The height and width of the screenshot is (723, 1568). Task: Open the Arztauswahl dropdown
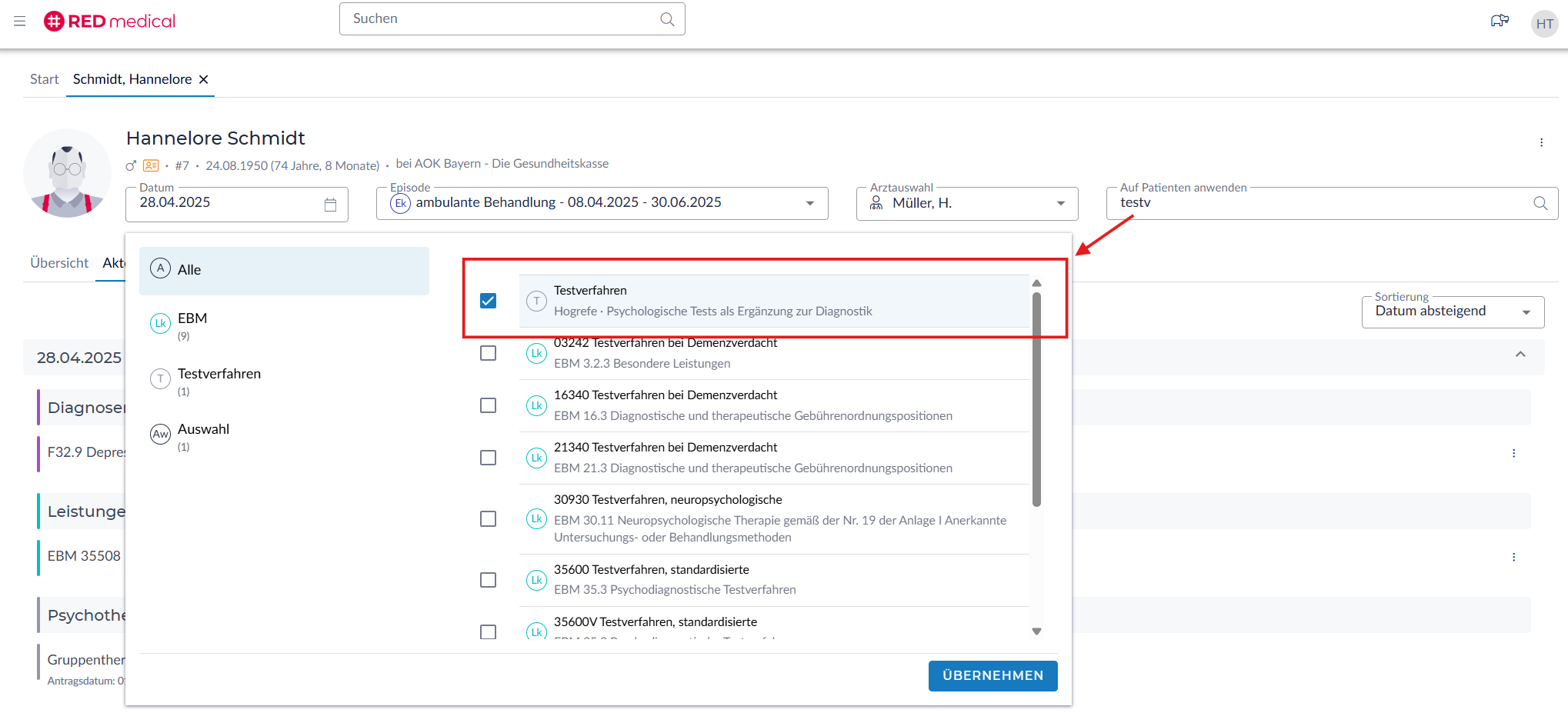click(1060, 203)
